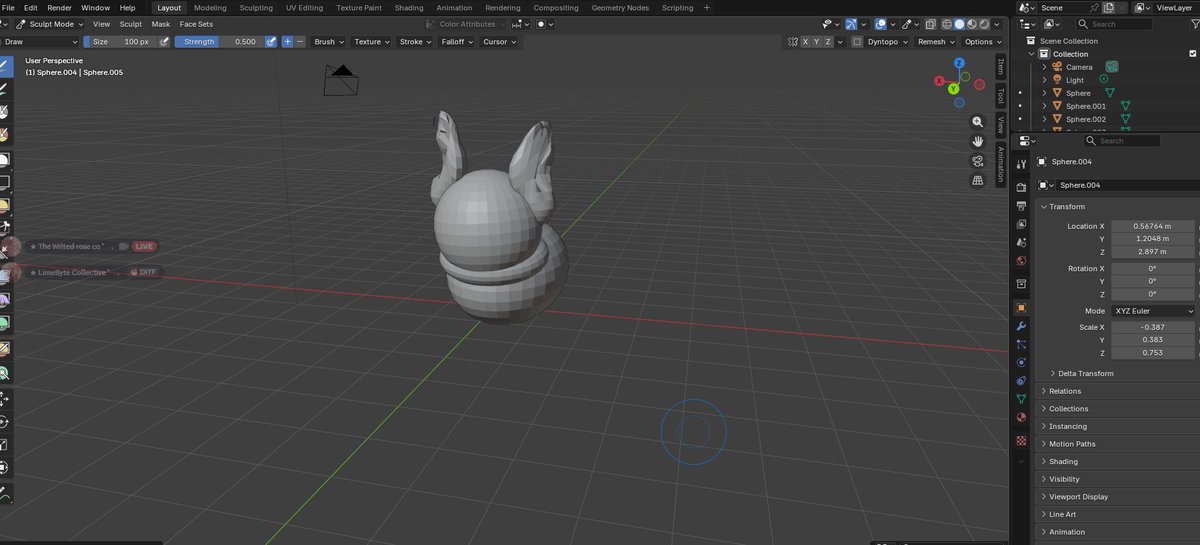Open the Output properties tab icon

point(1021,205)
